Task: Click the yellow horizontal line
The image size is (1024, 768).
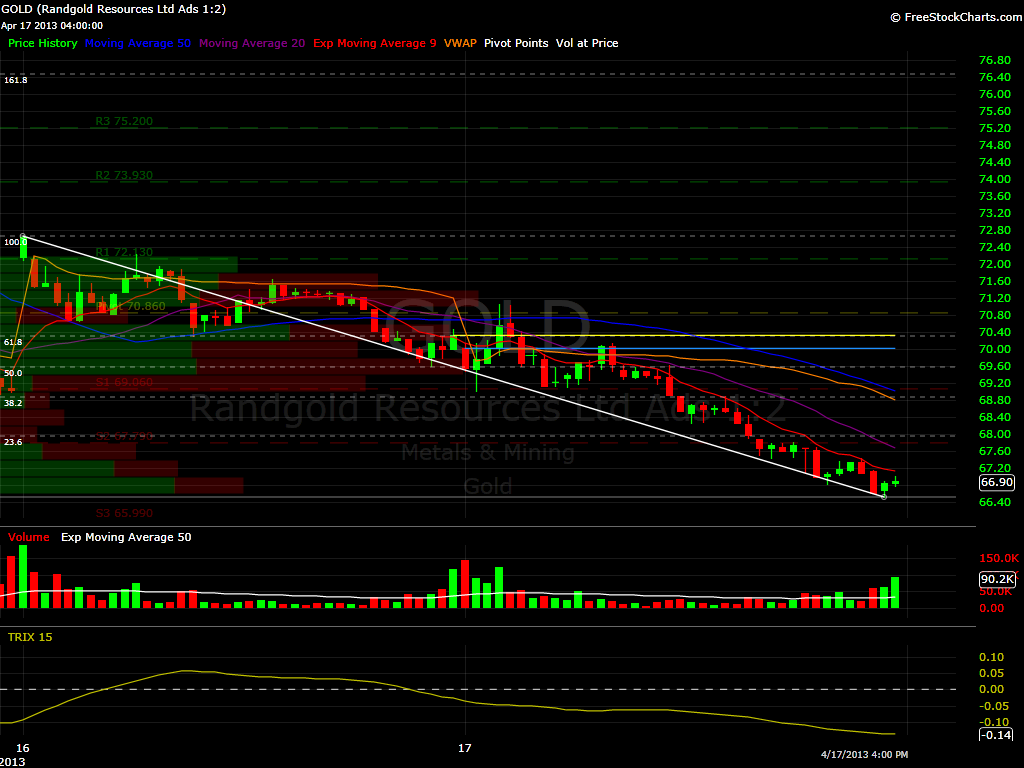Action: (x=673, y=335)
